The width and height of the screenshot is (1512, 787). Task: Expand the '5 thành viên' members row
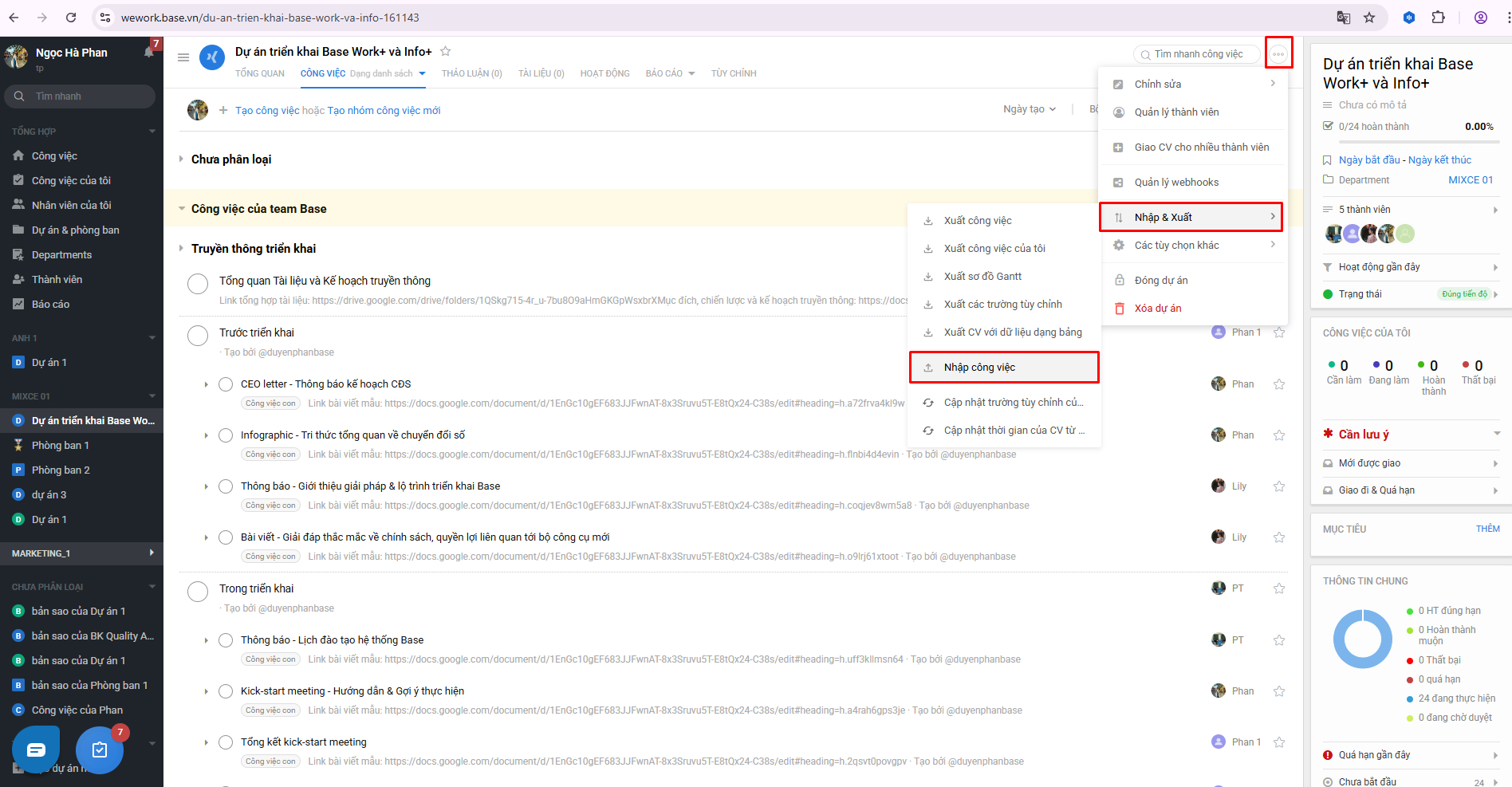(1410, 210)
